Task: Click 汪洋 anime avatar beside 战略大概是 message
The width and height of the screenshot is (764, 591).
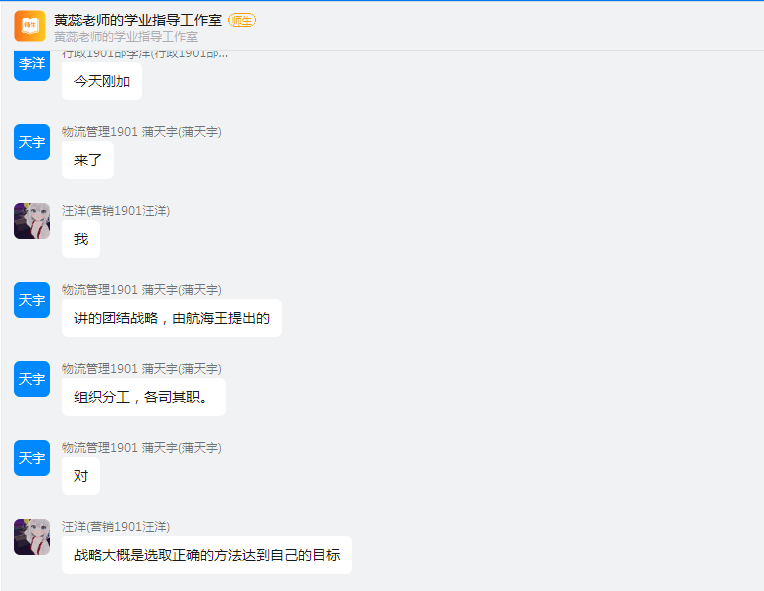Action: [x=32, y=536]
